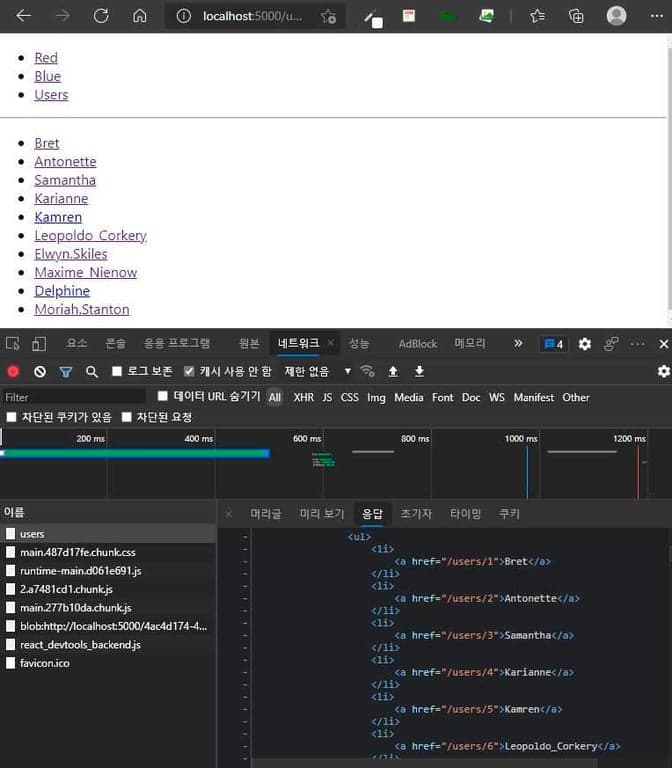Open search in the Network panel

tap(92, 371)
